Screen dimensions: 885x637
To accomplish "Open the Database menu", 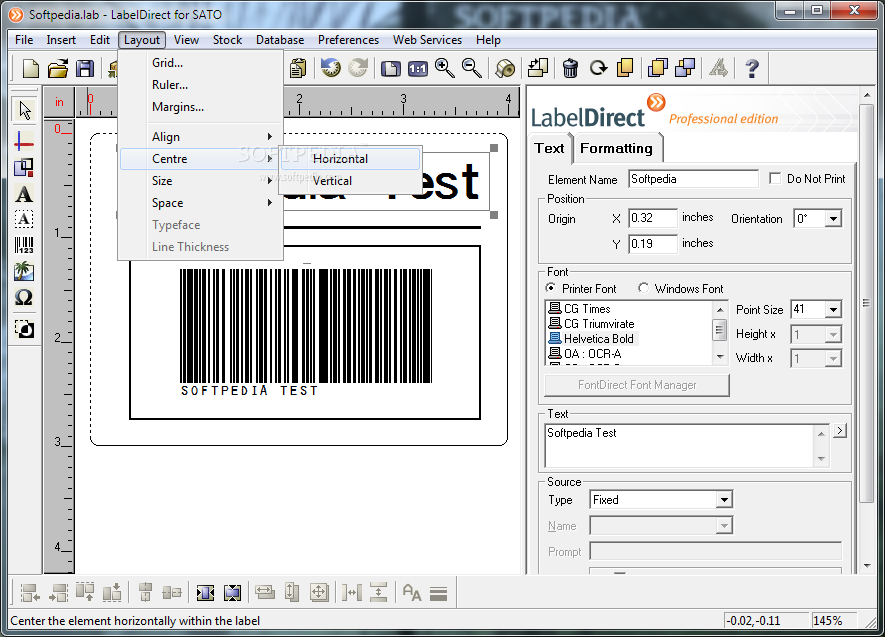I will coord(280,40).
